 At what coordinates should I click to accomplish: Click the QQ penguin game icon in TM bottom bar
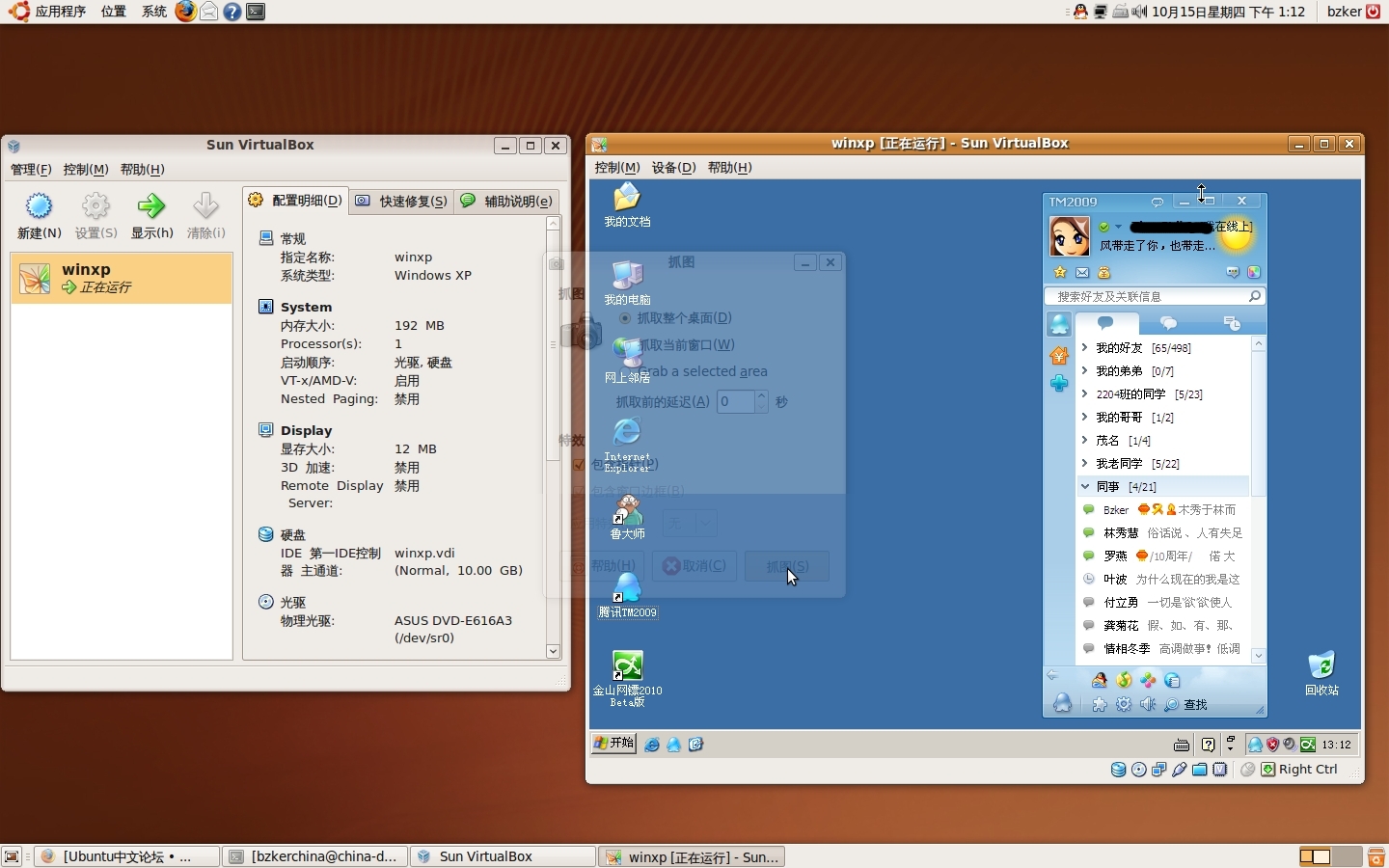pyautogui.click(x=1100, y=680)
